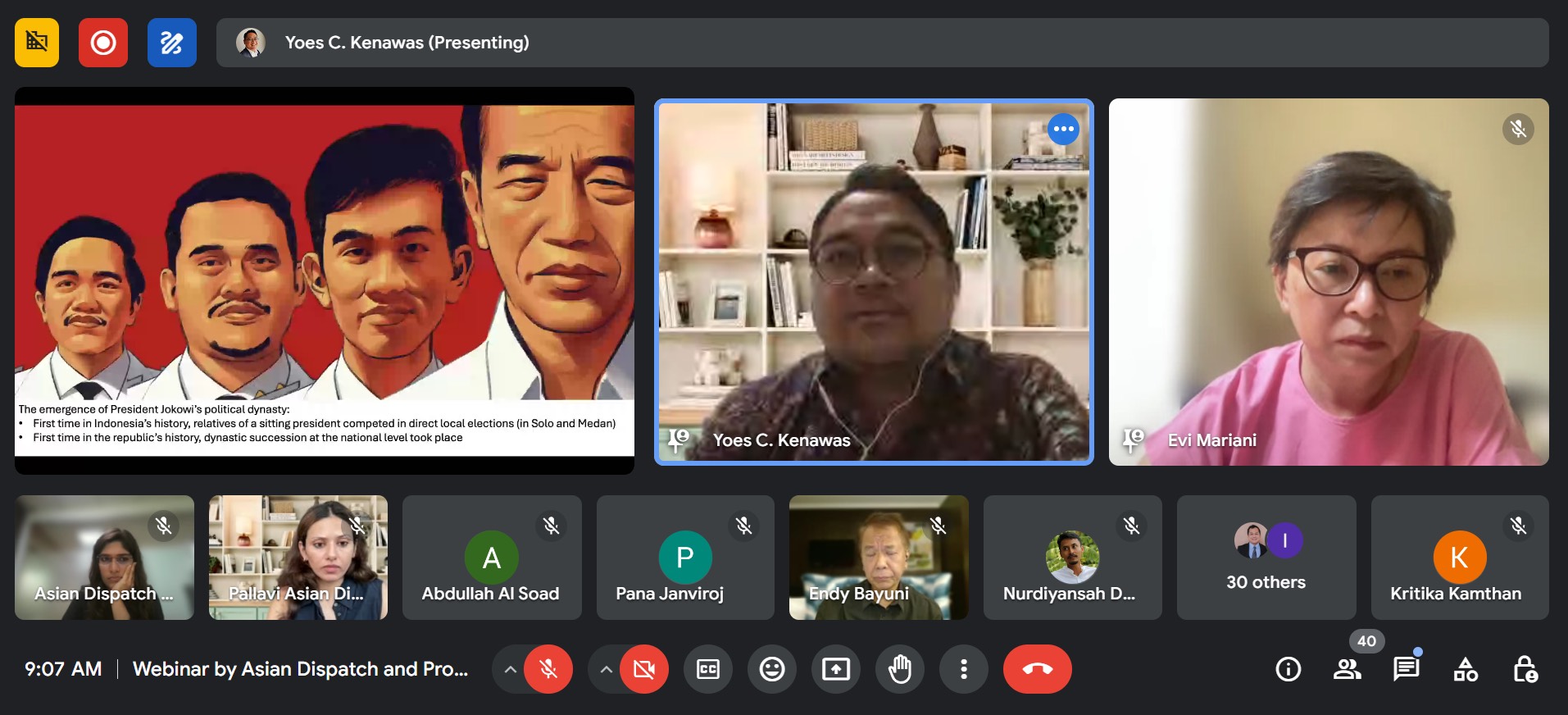
Task: Open more options three-dot menu
Action: click(963, 669)
